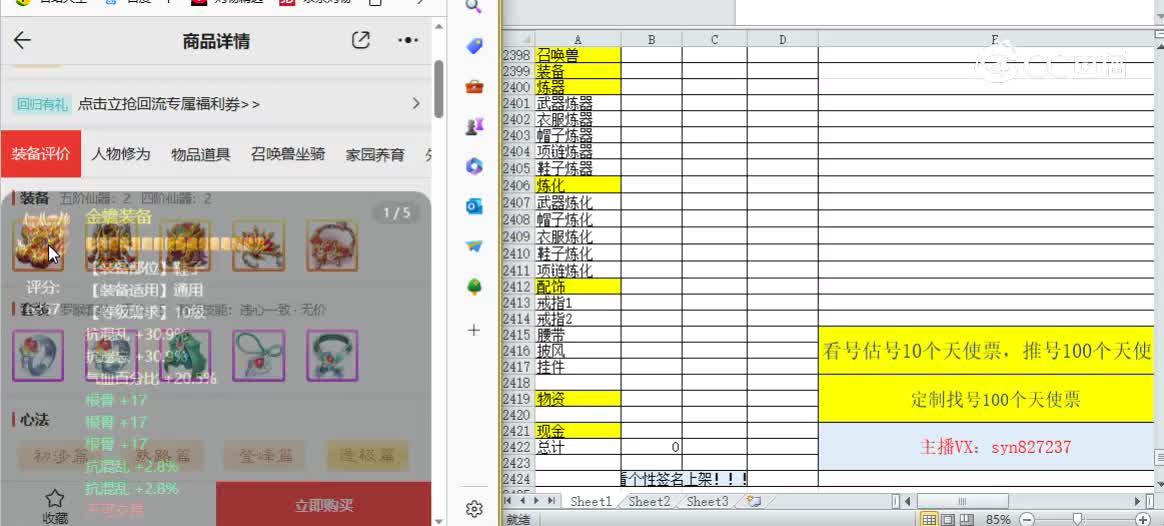Image resolution: width=1164 pixels, height=526 pixels.
Task: Select the flaming shoes equipment thumbnail under the cursor
Action: (x=37, y=245)
